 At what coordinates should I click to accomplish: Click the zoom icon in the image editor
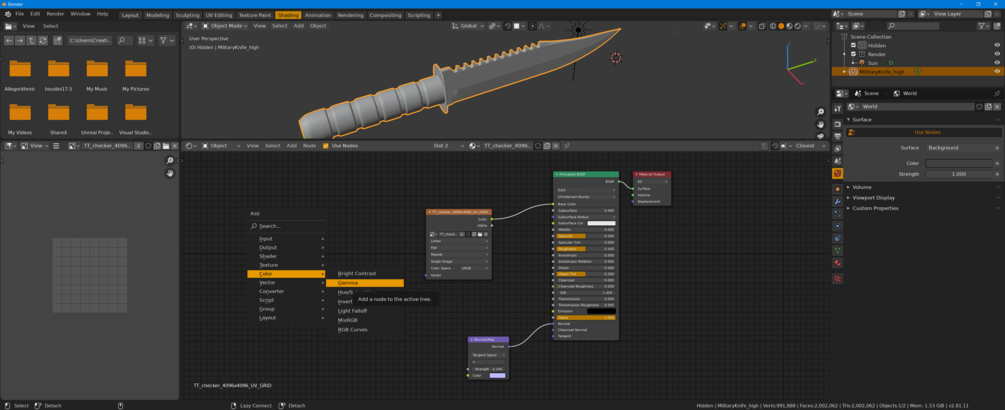coord(170,161)
